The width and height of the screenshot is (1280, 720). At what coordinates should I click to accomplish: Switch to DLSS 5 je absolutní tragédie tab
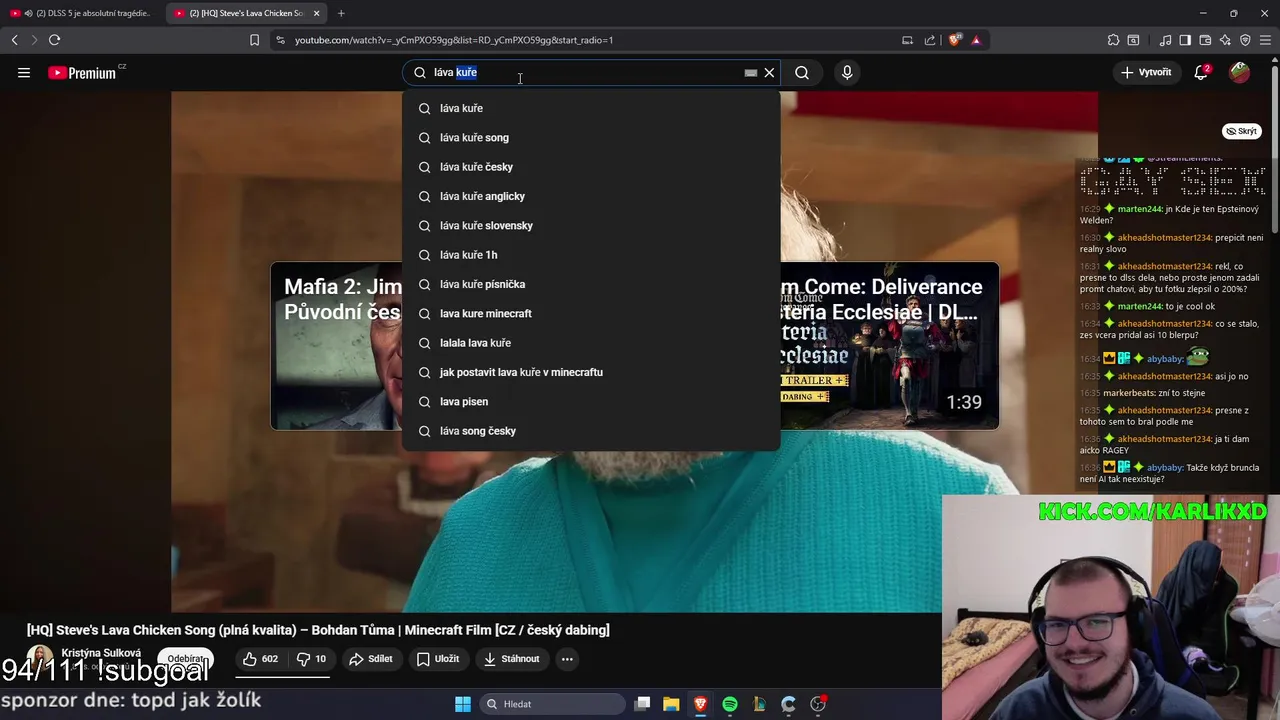click(x=80, y=13)
